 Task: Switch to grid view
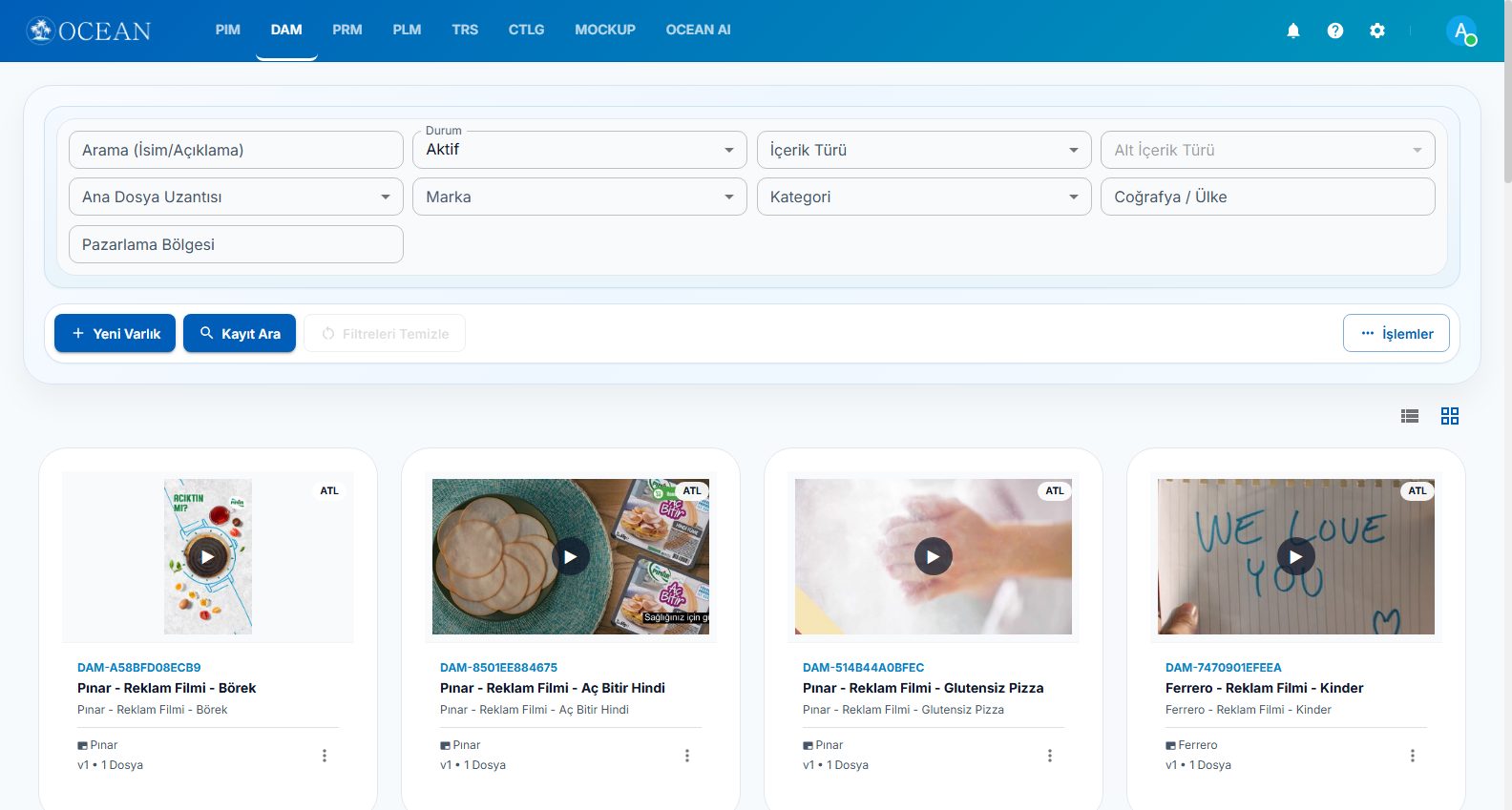(1450, 416)
